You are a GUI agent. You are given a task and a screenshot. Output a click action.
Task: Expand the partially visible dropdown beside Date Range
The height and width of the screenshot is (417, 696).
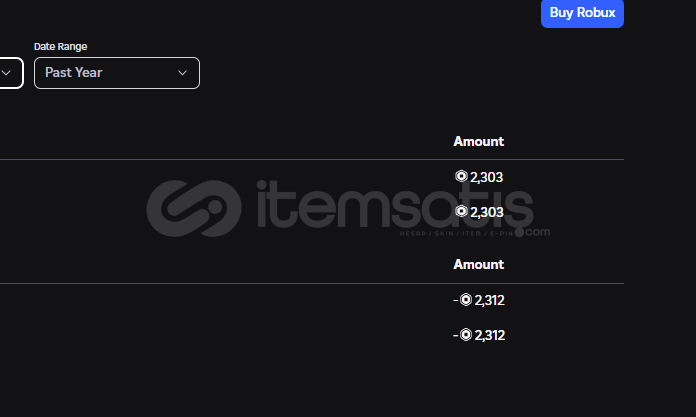pyautogui.click(x=10, y=73)
